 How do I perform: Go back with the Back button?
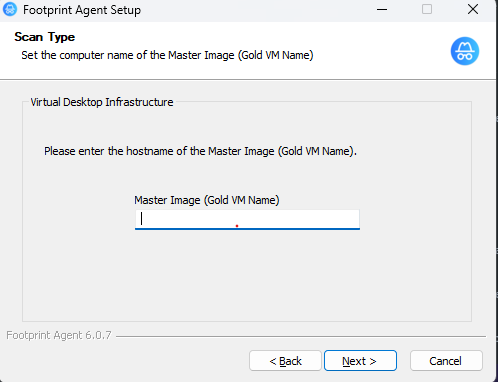(x=285, y=361)
